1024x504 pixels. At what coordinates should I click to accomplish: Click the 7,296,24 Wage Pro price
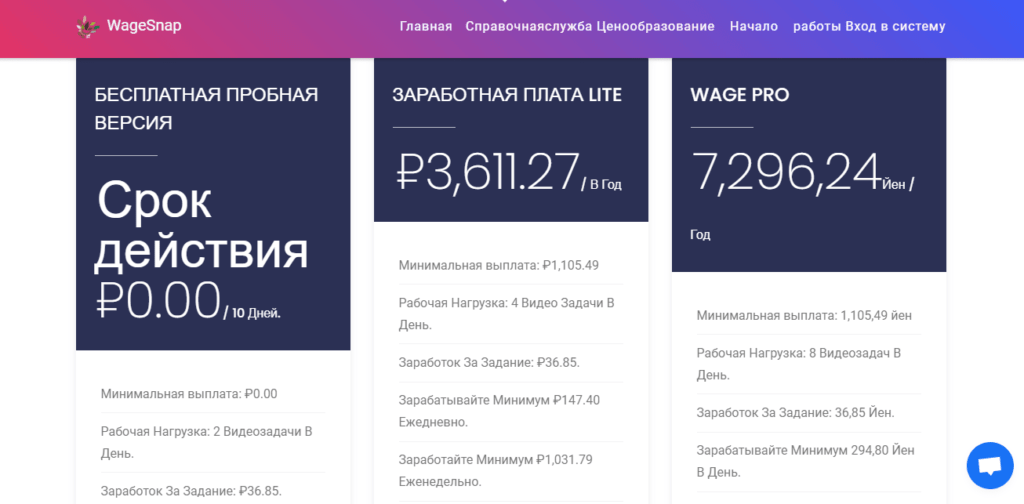tap(786, 172)
